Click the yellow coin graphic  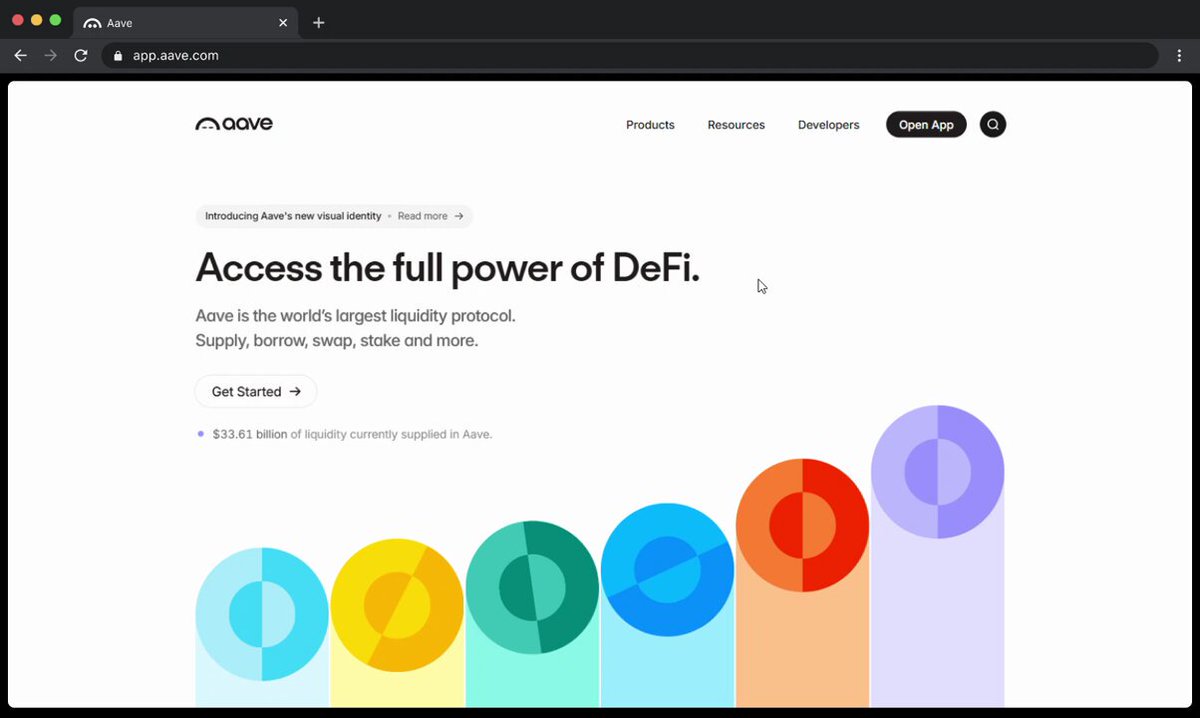point(397,605)
